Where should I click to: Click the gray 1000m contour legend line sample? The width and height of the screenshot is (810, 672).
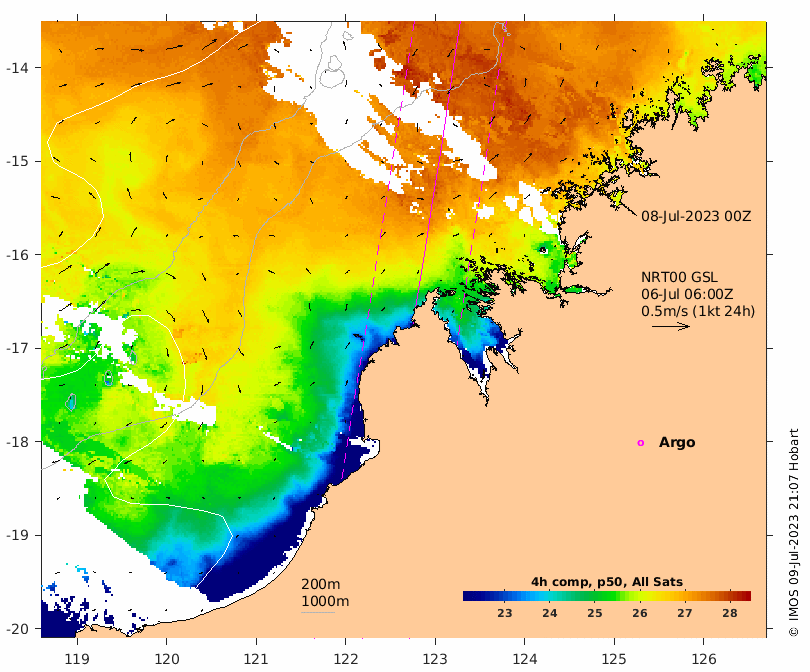318,613
